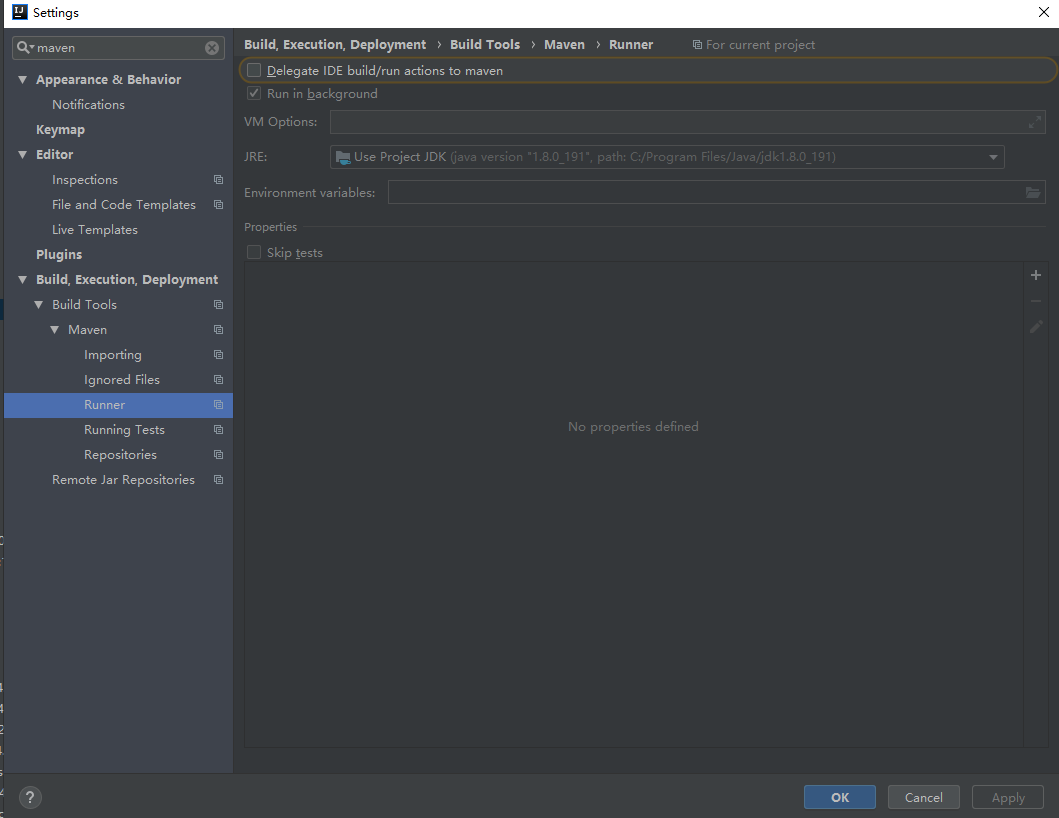Select Running Tests under Maven
This screenshot has width=1059, height=818.
(124, 430)
